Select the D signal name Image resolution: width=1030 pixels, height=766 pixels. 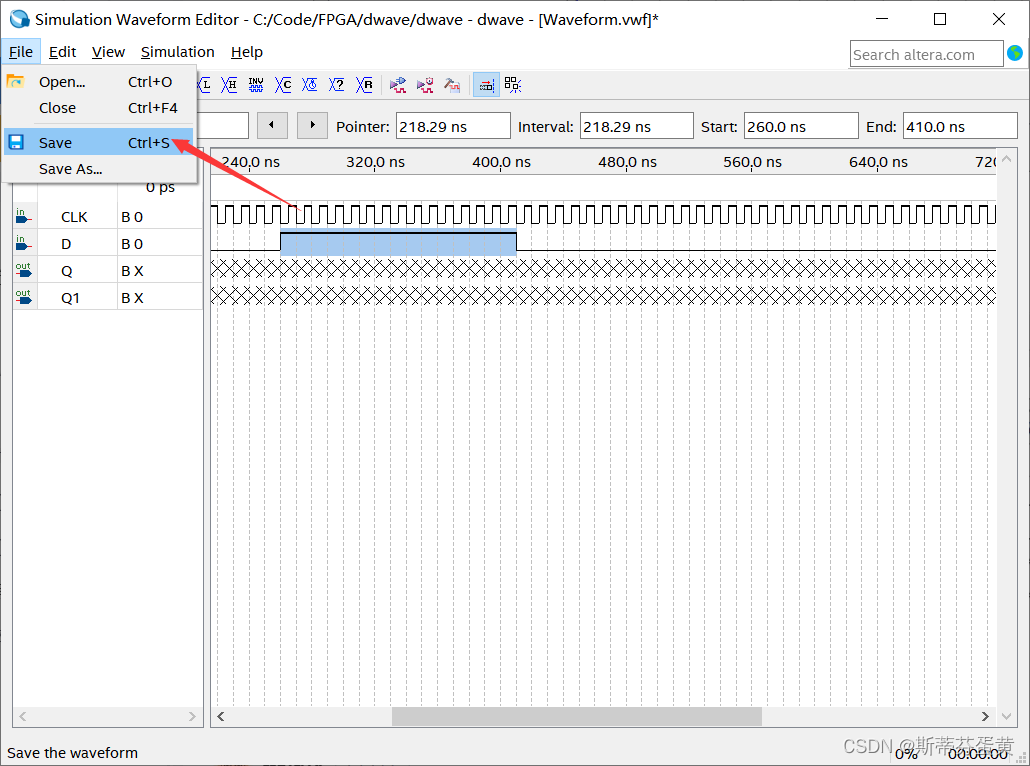[66, 244]
